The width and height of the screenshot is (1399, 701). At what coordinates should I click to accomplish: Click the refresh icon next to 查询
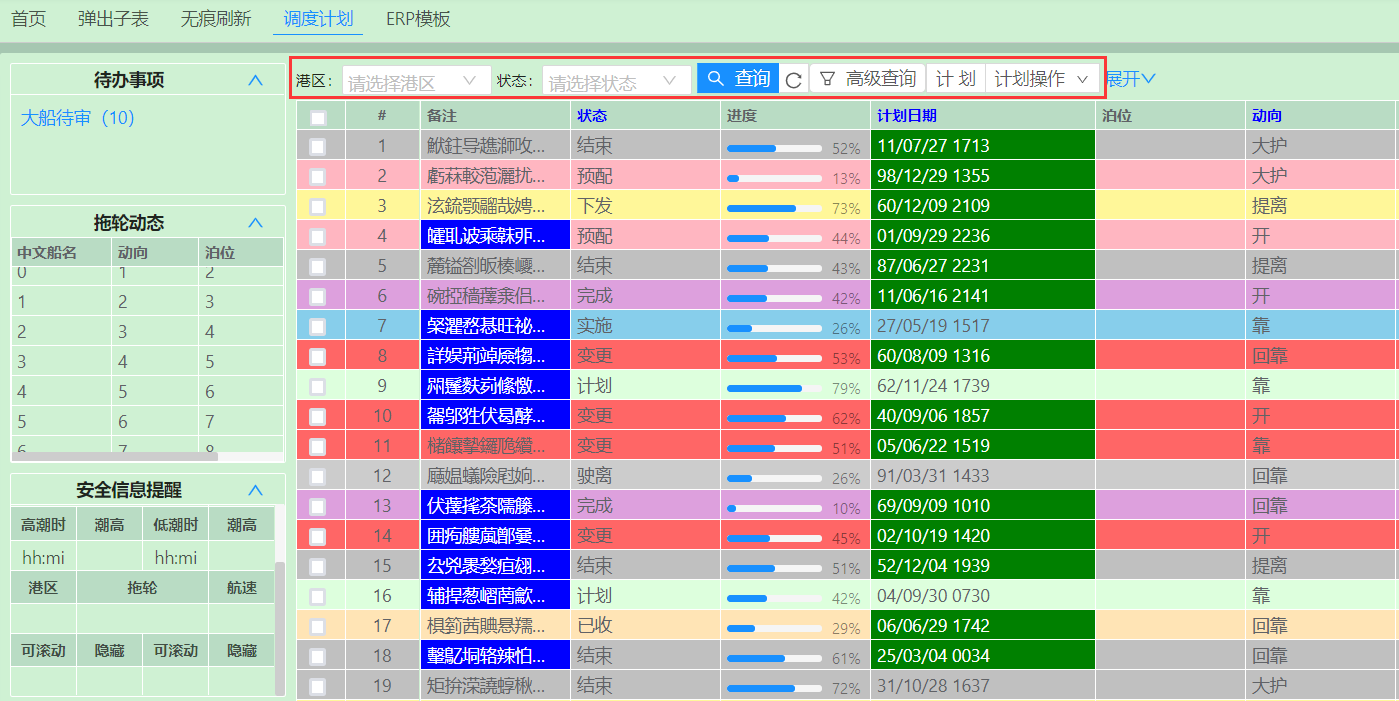[x=794, y=79]
